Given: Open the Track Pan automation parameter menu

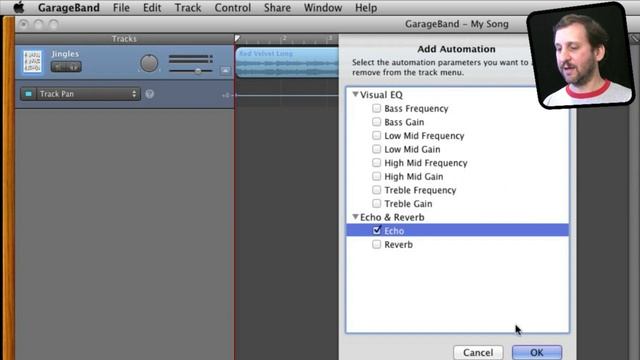Looking at the screenshot, I should pyautogui.click(x=88, y=94).
